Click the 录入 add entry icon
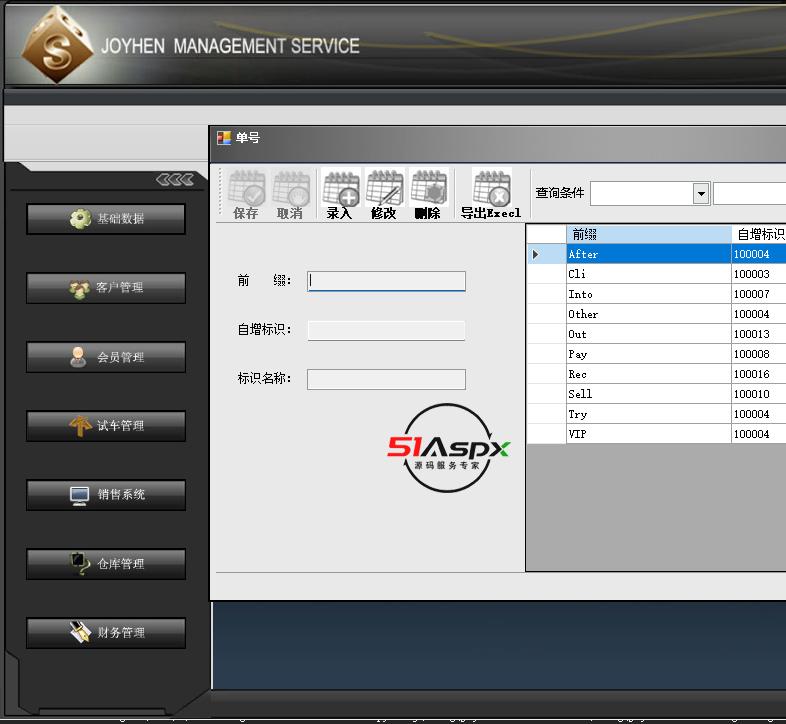786x724 pixels. pyautogui.click(x=340, y=194)
